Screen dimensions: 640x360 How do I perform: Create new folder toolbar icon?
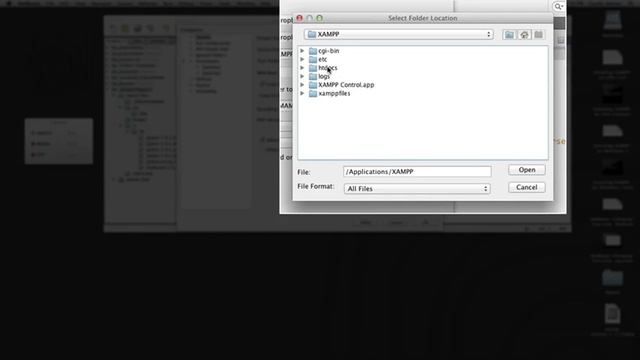tap(539, 35)
